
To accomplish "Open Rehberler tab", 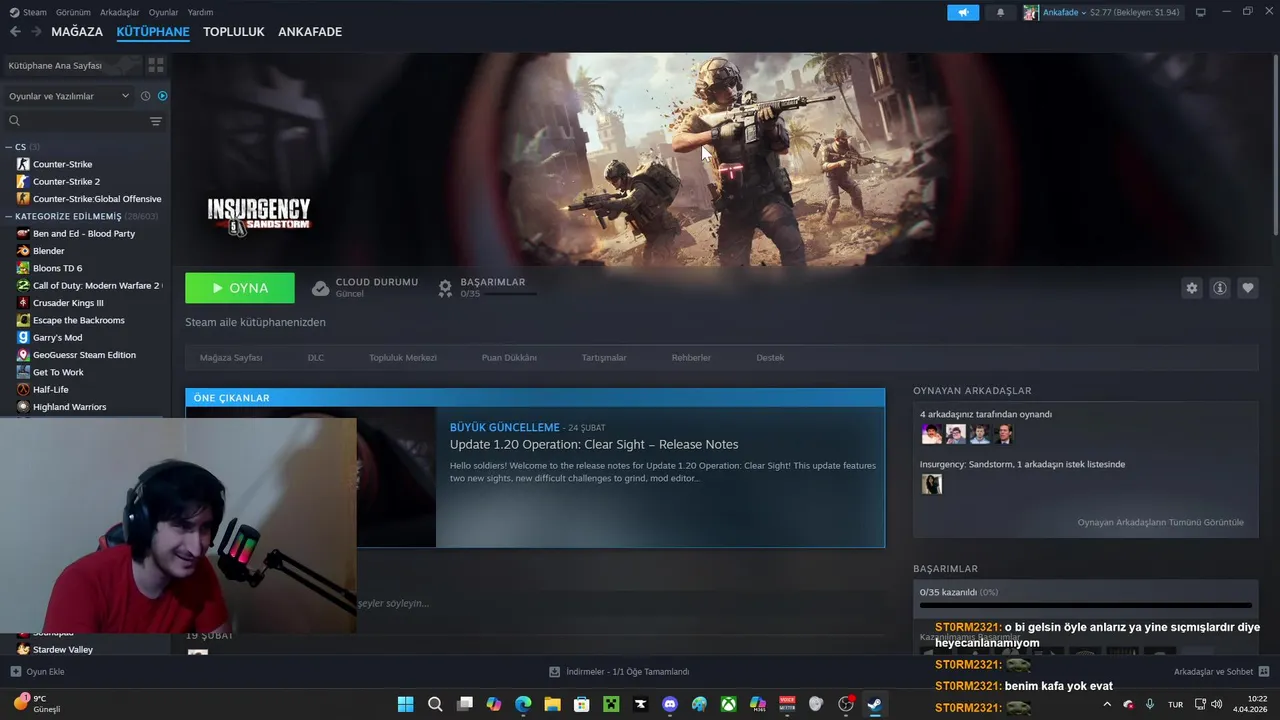I will tap(691, 357).
